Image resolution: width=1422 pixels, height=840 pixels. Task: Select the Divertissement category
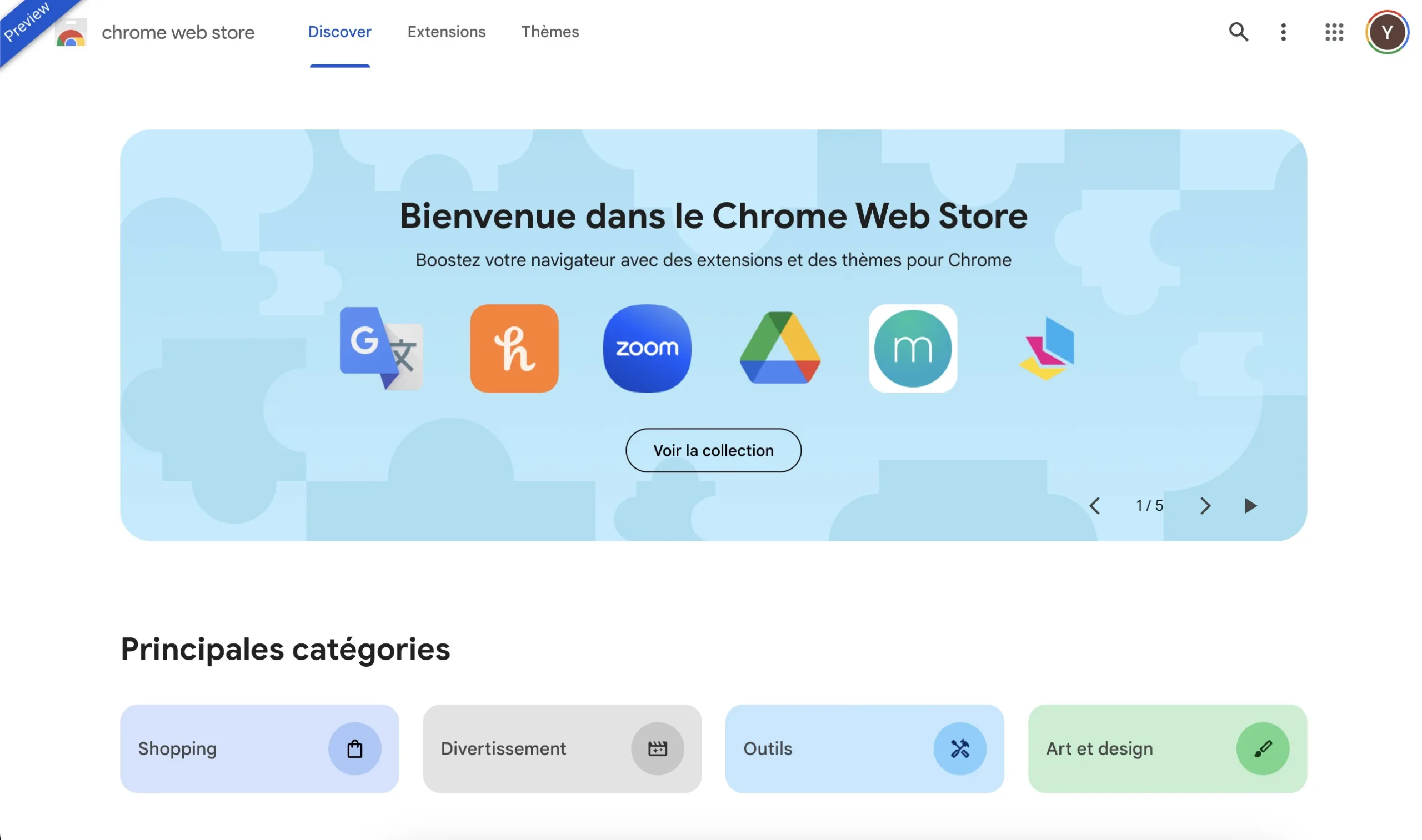coord(562,748)
